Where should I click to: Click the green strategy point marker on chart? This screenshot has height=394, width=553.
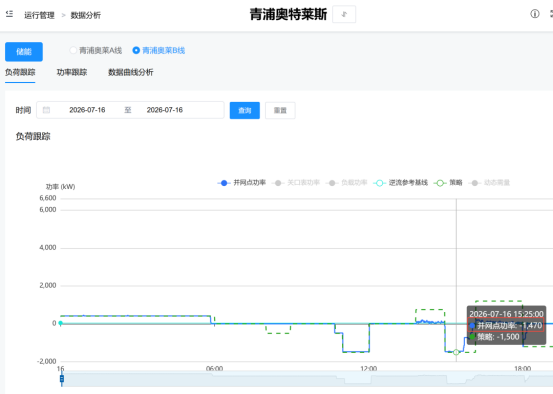(456, 352)
